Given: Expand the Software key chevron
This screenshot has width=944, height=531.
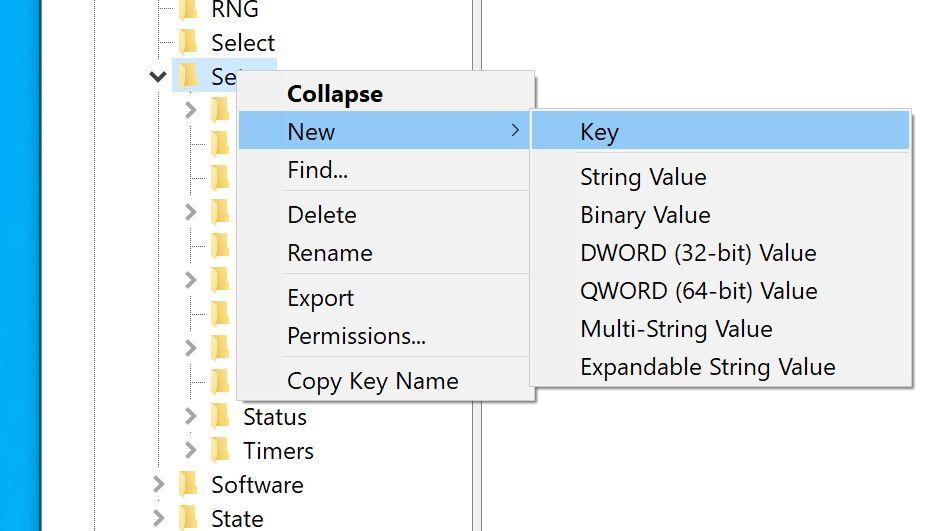Looking at the screenshot, I should coord(158,484).
